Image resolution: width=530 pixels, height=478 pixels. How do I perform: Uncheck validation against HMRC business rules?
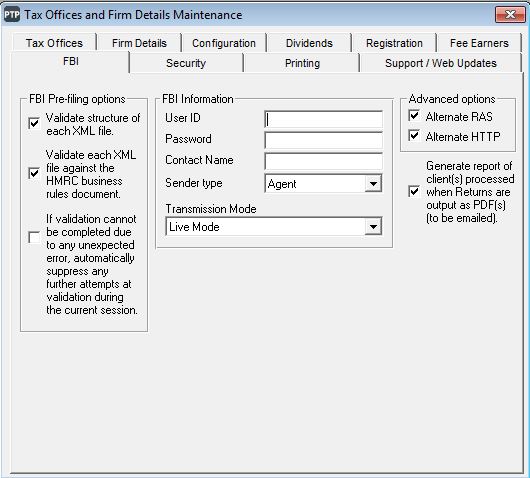[x=34, y=173]
